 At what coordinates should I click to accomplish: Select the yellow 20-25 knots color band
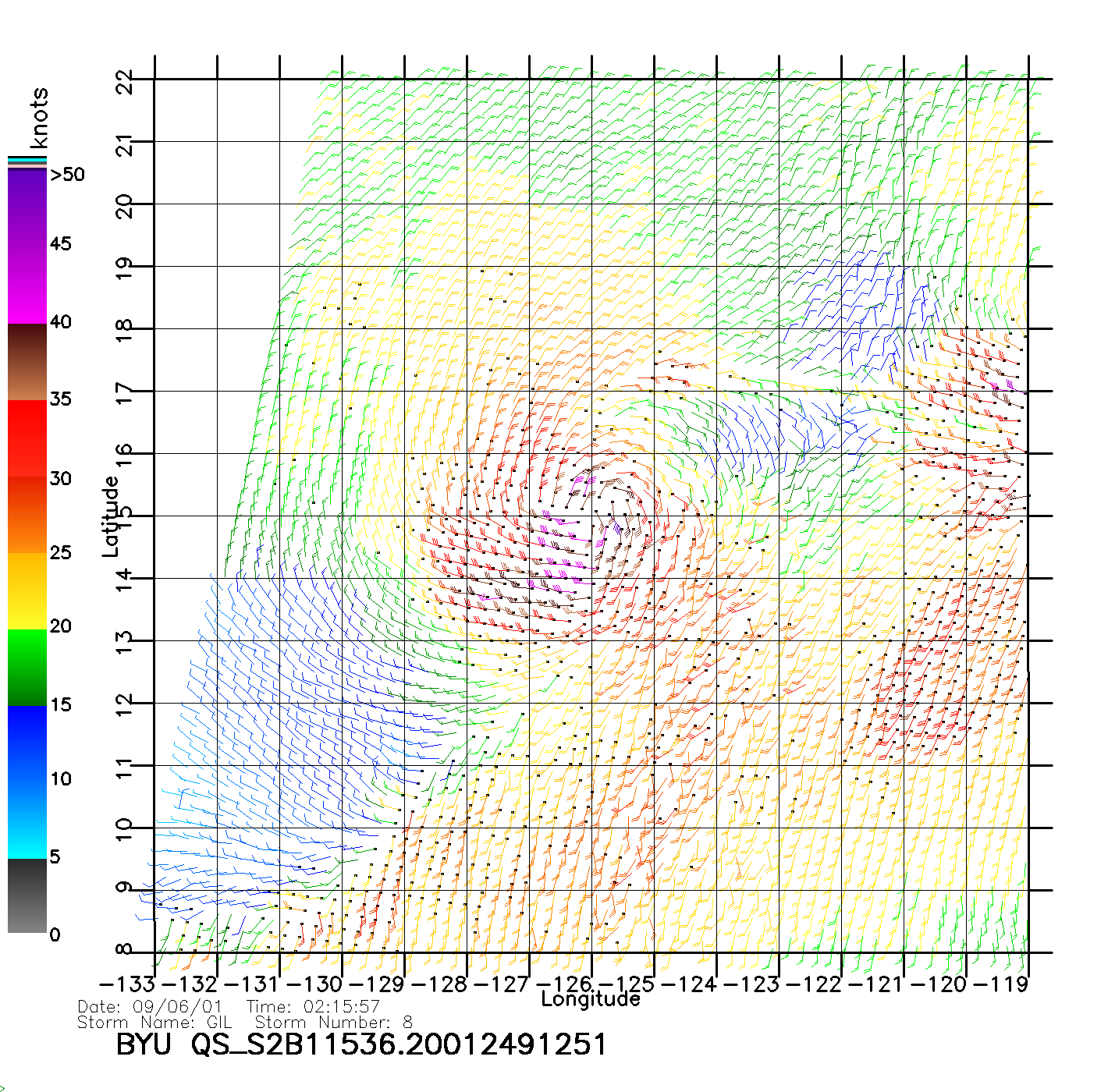(27, 590)
